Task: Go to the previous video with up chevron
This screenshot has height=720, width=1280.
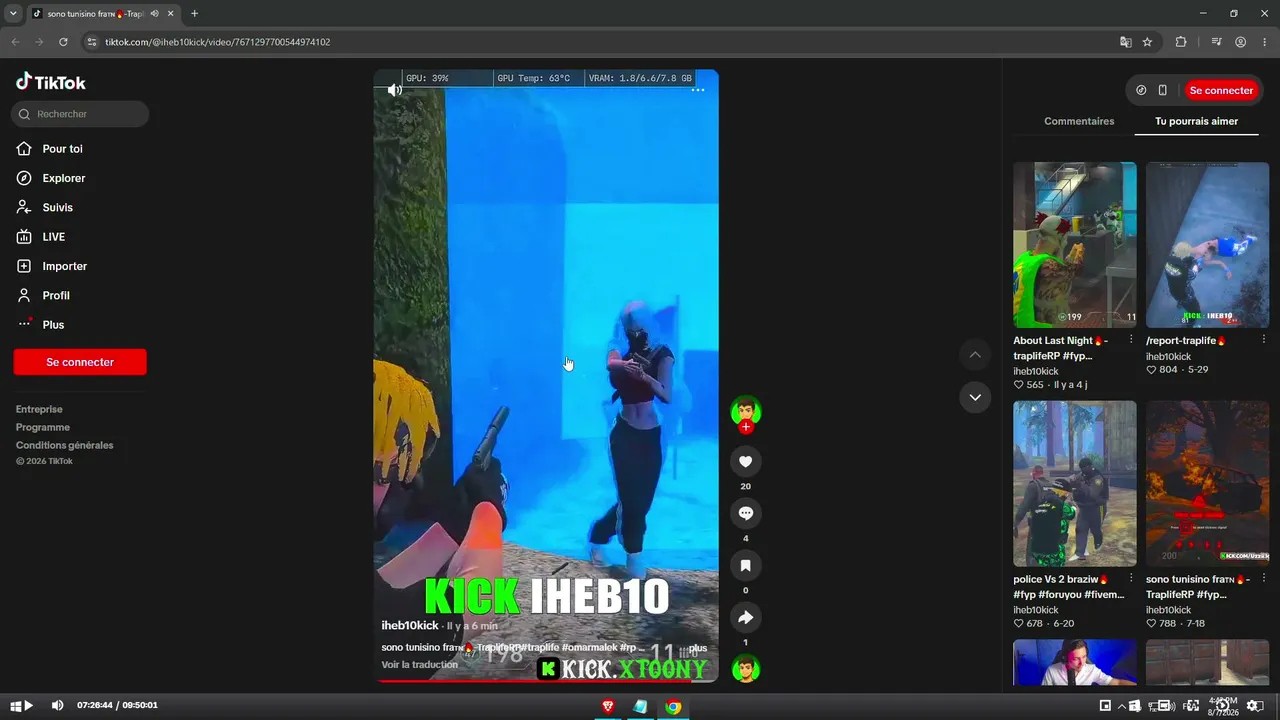Action: tap(975, 355)
